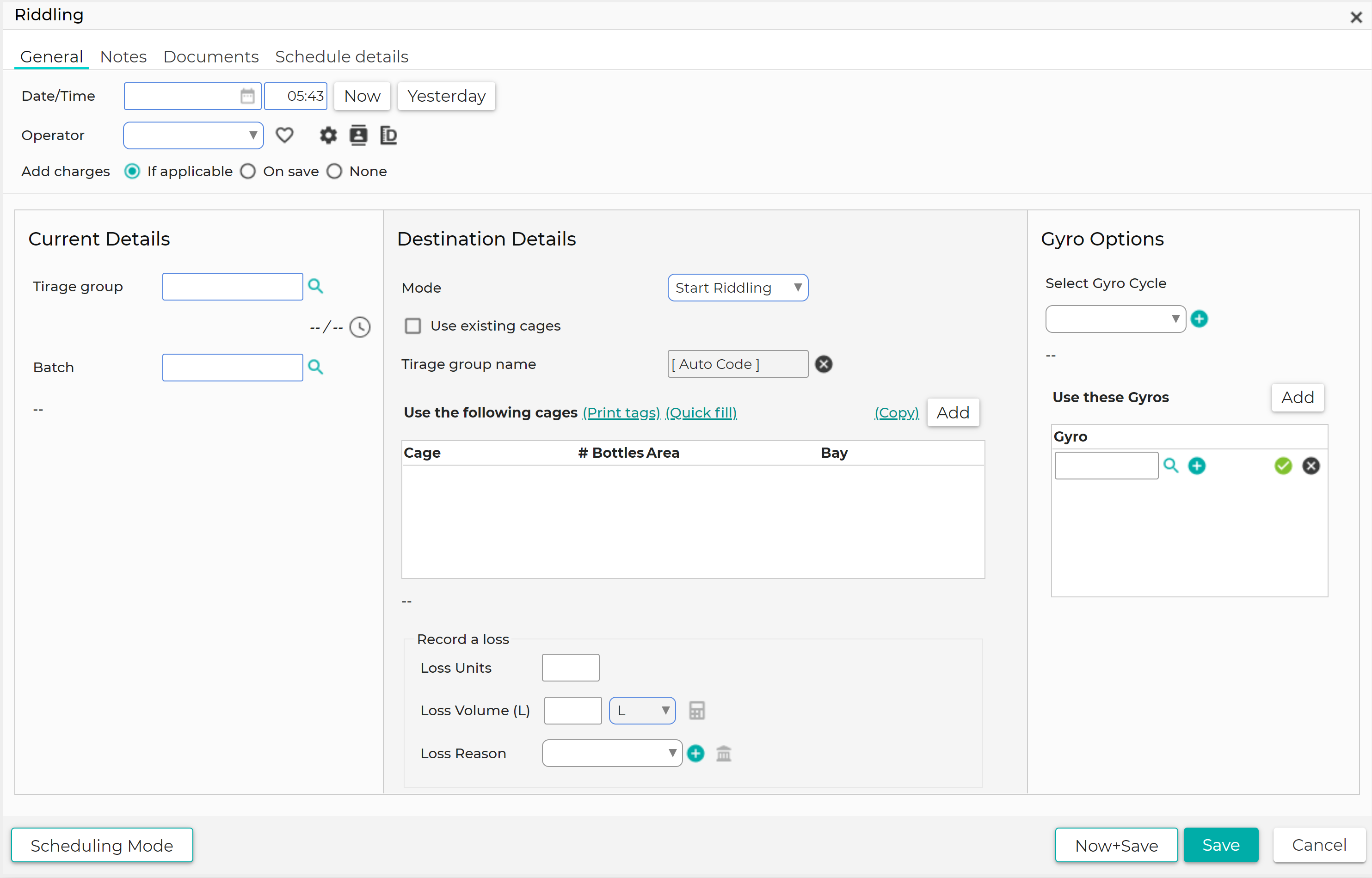Search for a Tirage group
The width and height of the screenshot is (1372, 878).
[x=315, y=286]
